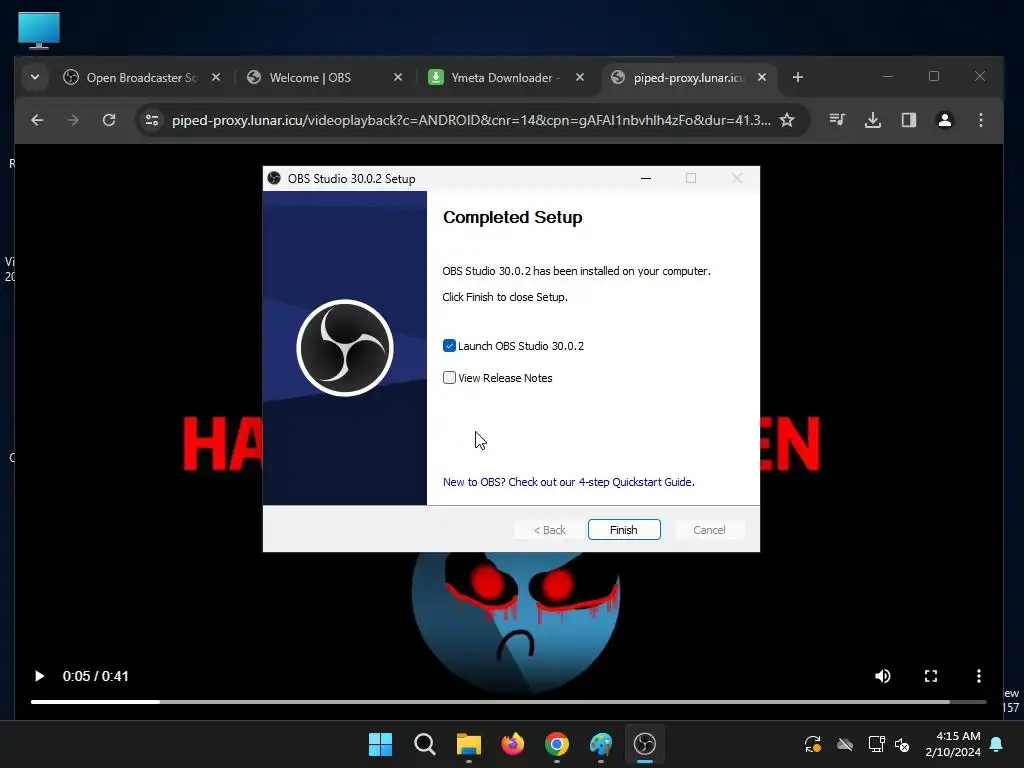Seek on the video progress bar

click(508, 702)
